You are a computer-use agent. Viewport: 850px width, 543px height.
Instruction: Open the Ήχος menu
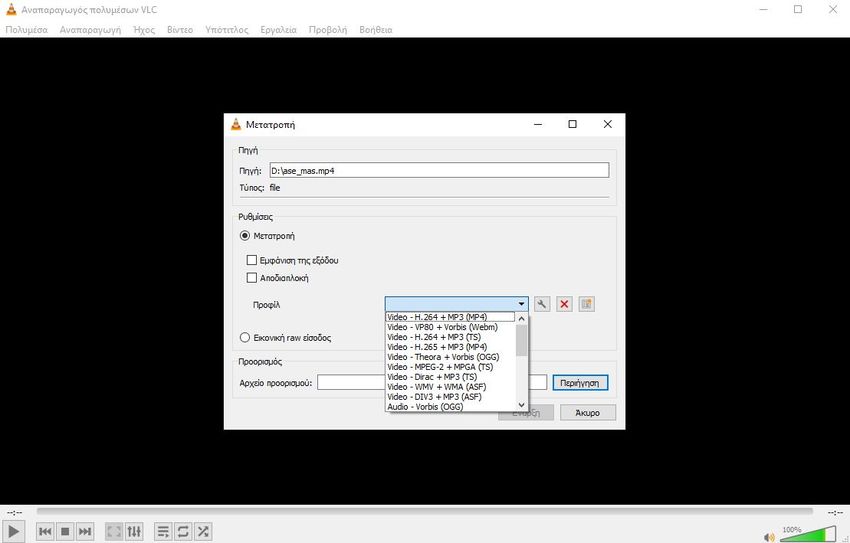pos(144,30)
